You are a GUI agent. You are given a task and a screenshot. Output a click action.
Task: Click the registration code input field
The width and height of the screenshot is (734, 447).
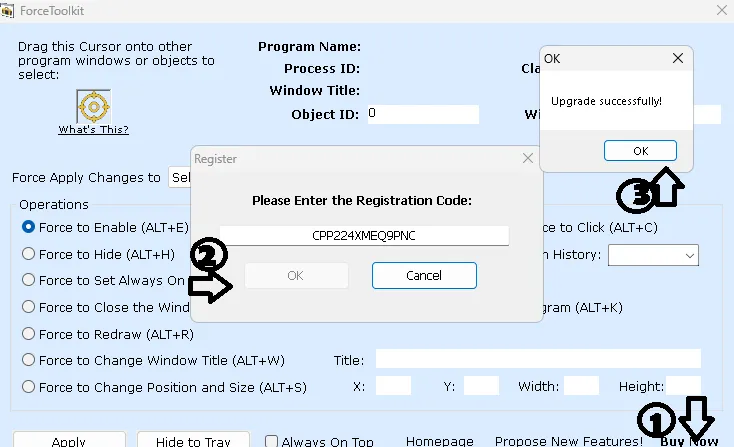pos(364,235)
